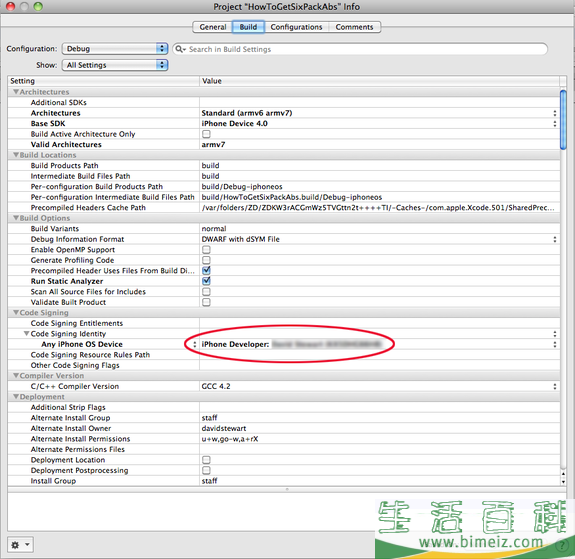This screenshot has height=559, width=575.
Task: Select build/Debug-iphoneos value
Action: coord(242,187)
